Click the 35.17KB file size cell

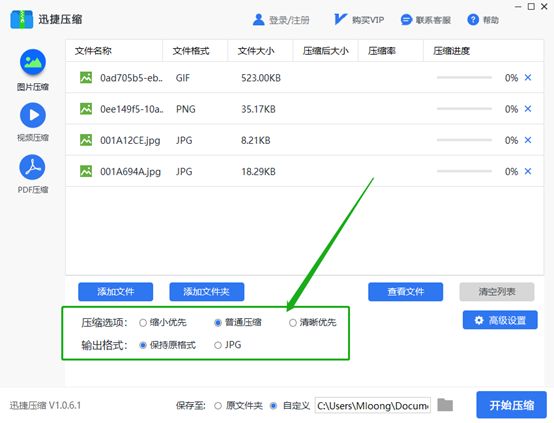pos(258,109)
